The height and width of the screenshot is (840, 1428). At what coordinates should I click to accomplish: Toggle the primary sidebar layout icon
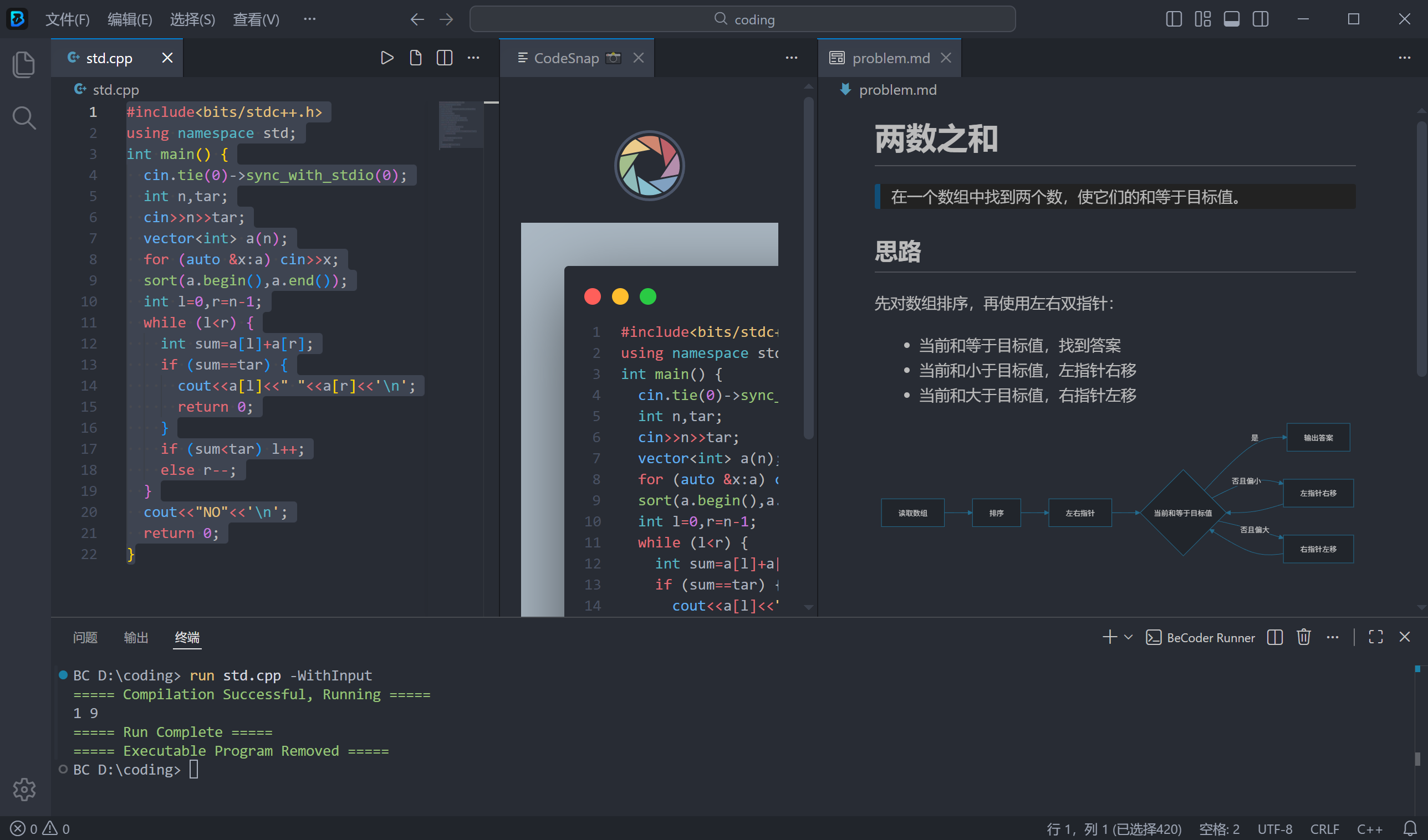pos(1174,19)
